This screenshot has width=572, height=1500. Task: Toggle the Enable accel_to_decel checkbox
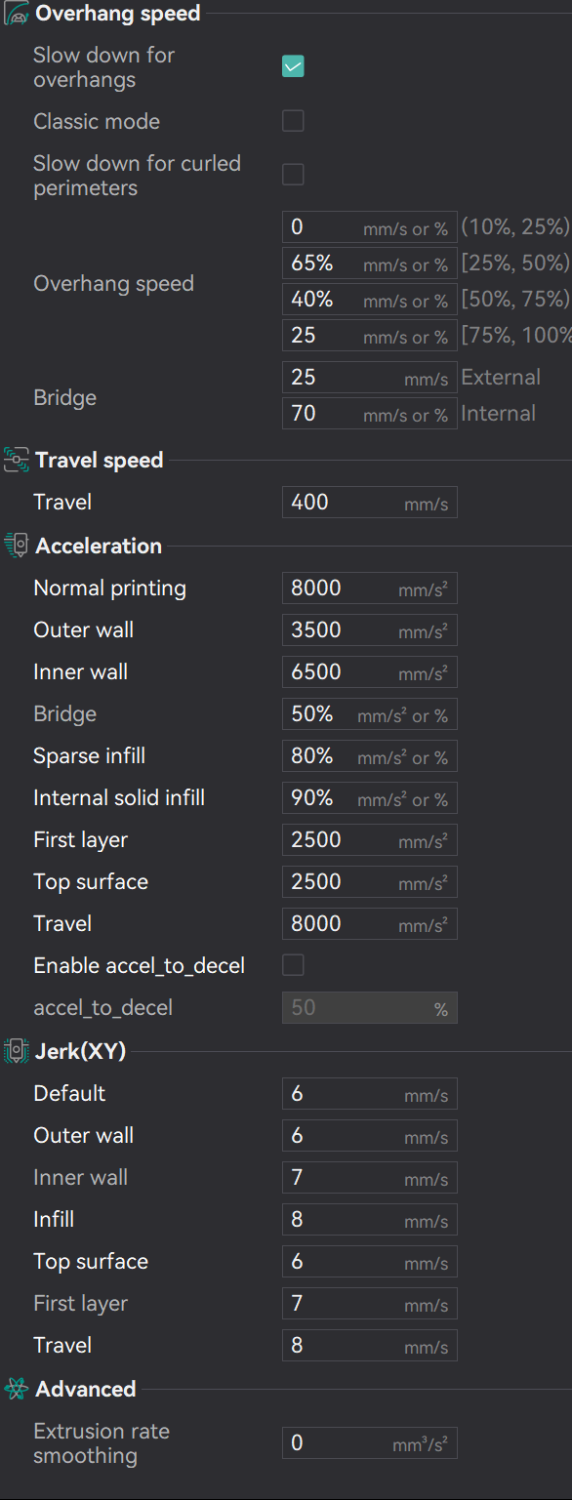(x=293, y=965)
